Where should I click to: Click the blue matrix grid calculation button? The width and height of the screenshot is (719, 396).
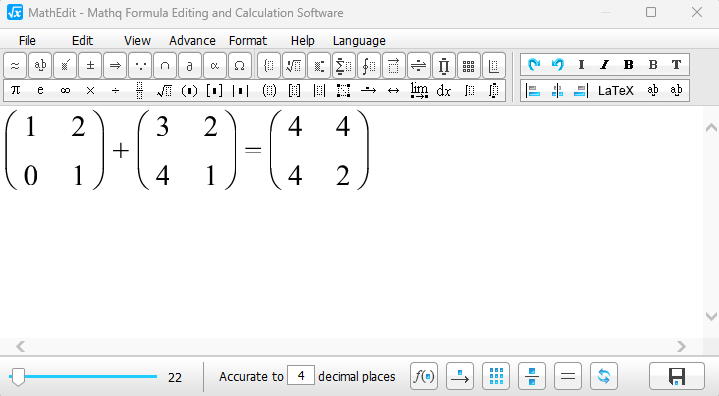coord(496,376)
